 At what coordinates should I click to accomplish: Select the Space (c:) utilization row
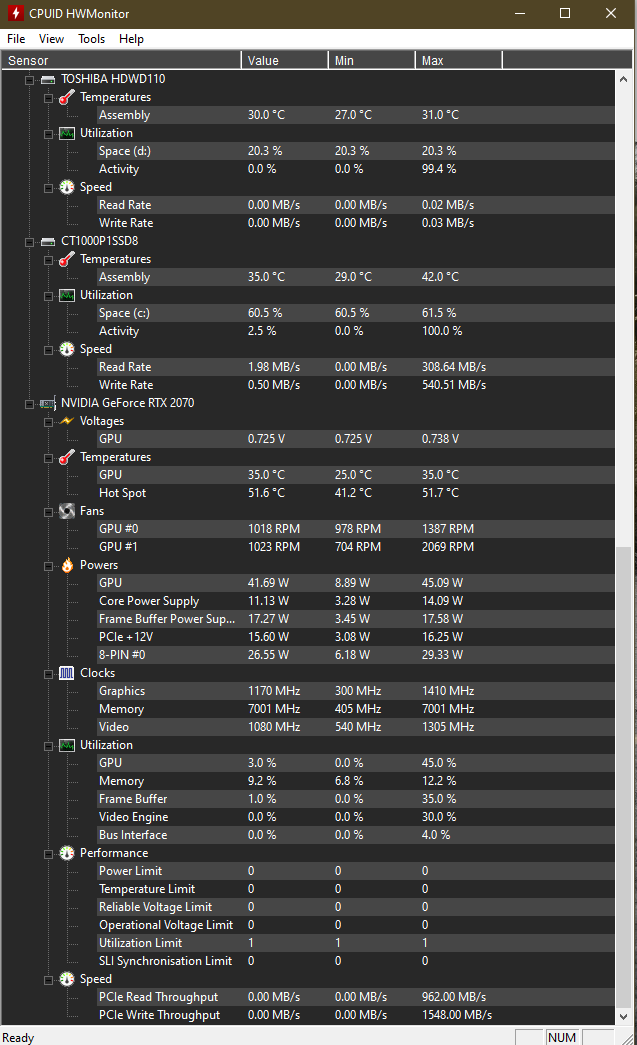(356, 313)
